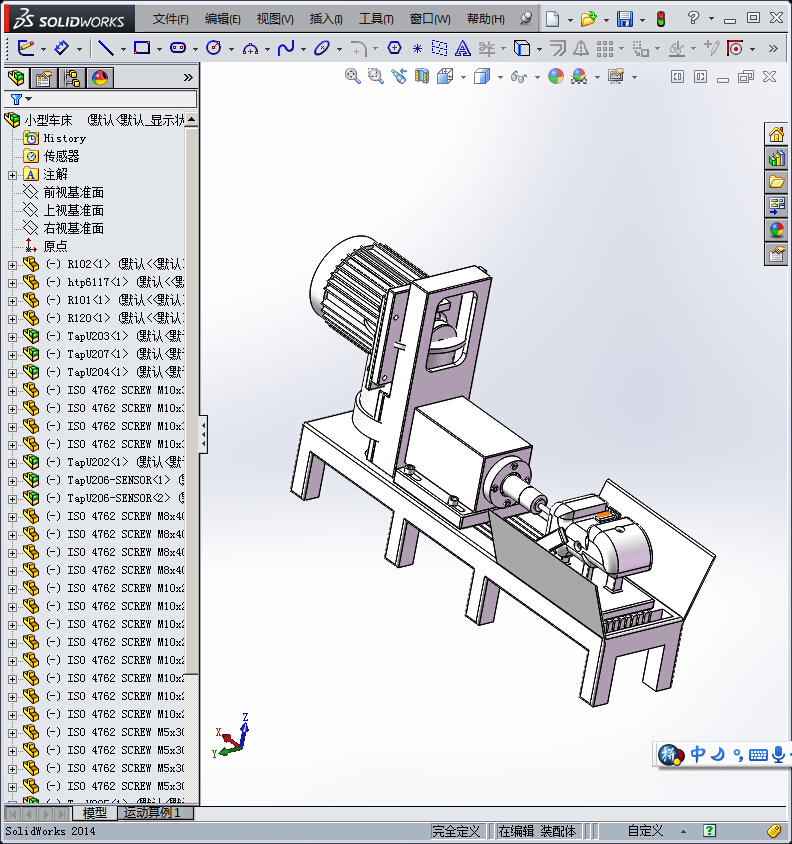The width and height of the screenshot is (792, 844).
Task: Expand the htp6117<1> component node
Action: [12, 283]
